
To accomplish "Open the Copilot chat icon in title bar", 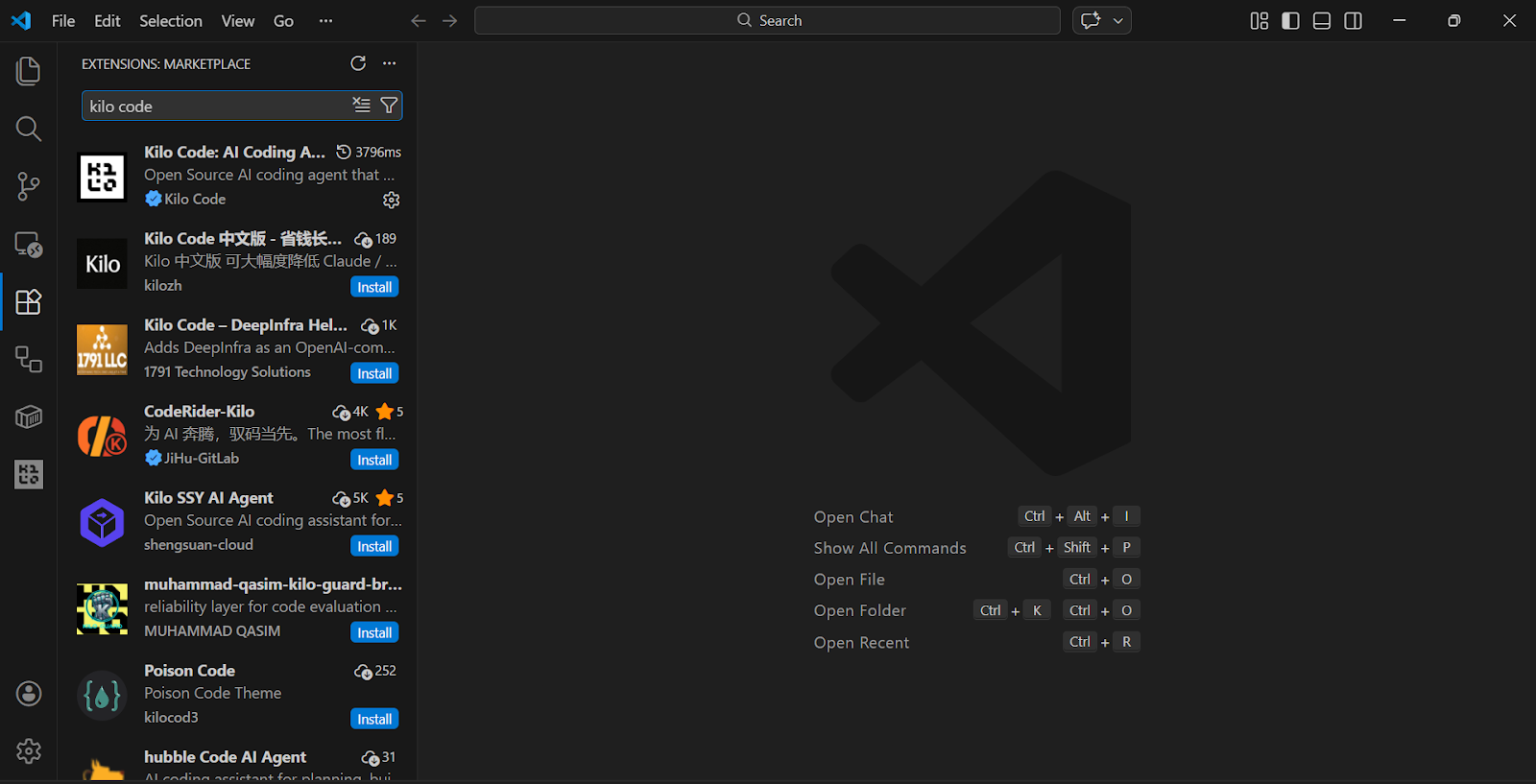I will (x=1091, y=21).
